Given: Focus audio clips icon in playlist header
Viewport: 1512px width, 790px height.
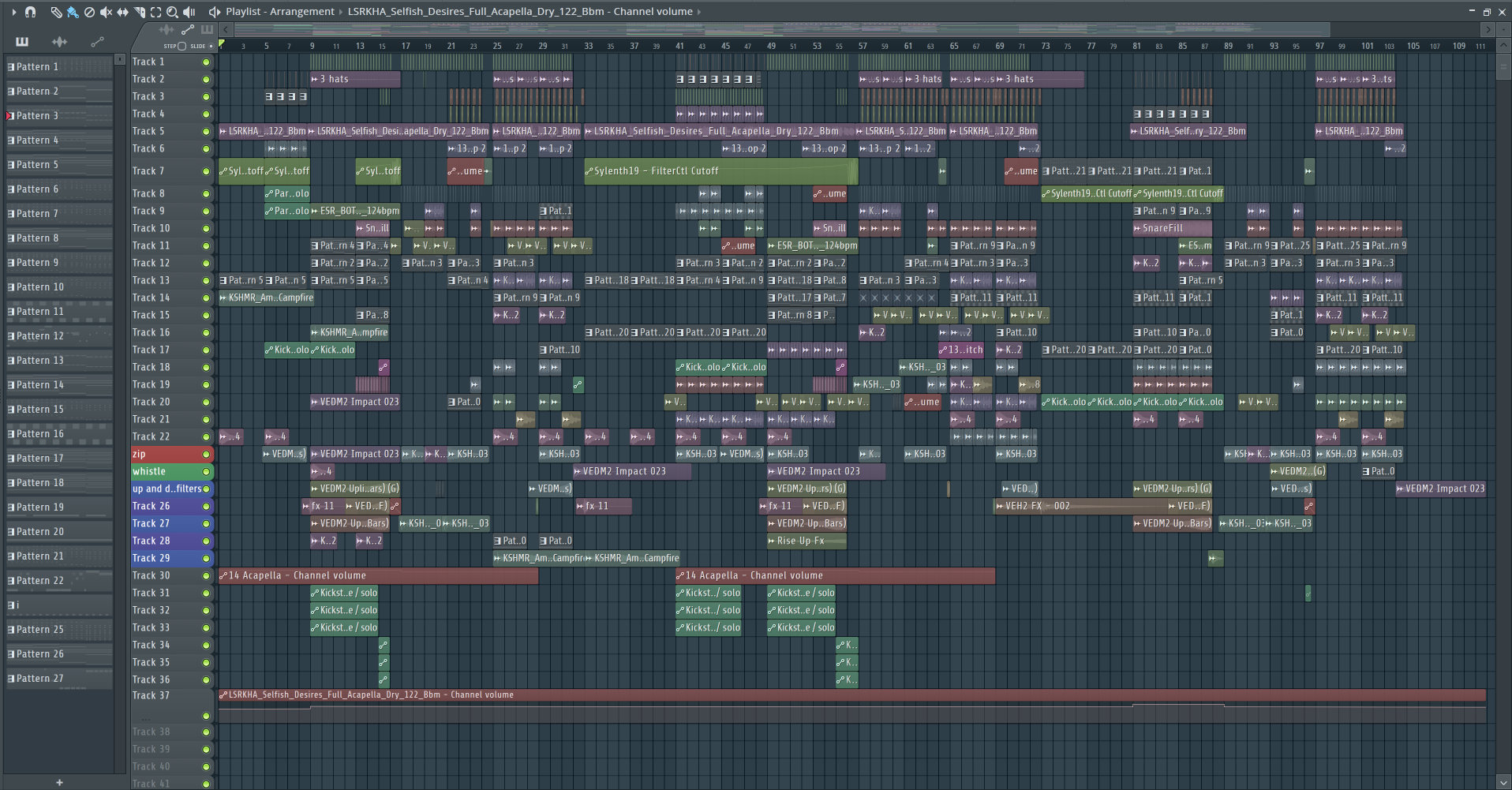Looking at the screenshot, I should tap(167, 30).
